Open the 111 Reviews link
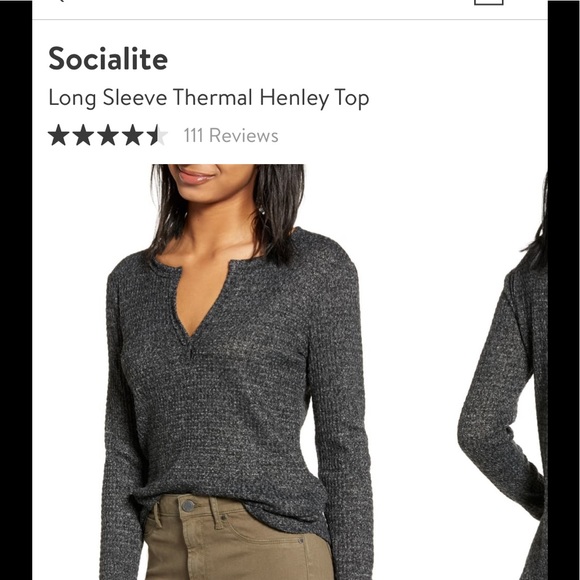Screen dimensions: 580x580 (231, 135)
